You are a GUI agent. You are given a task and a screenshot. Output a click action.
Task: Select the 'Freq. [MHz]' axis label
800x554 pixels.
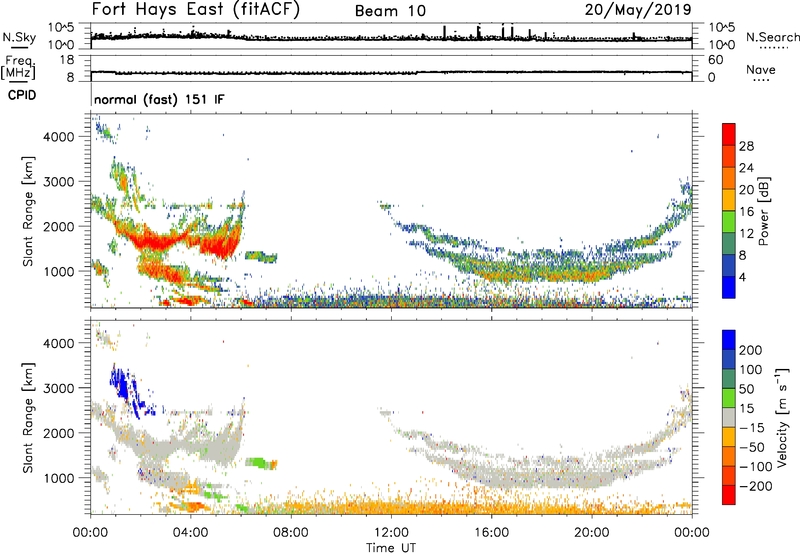click(18, 68)
